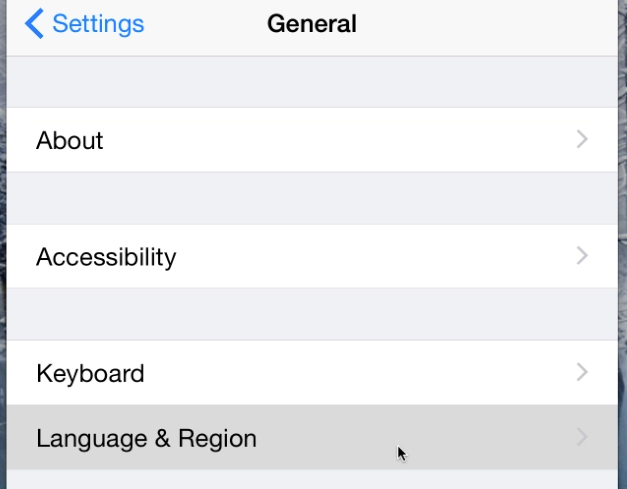Image resolution: width=627 pixels, height=489 pixels.
Task: Select the highlighted Language & Region label
Action: pos(146,439)
